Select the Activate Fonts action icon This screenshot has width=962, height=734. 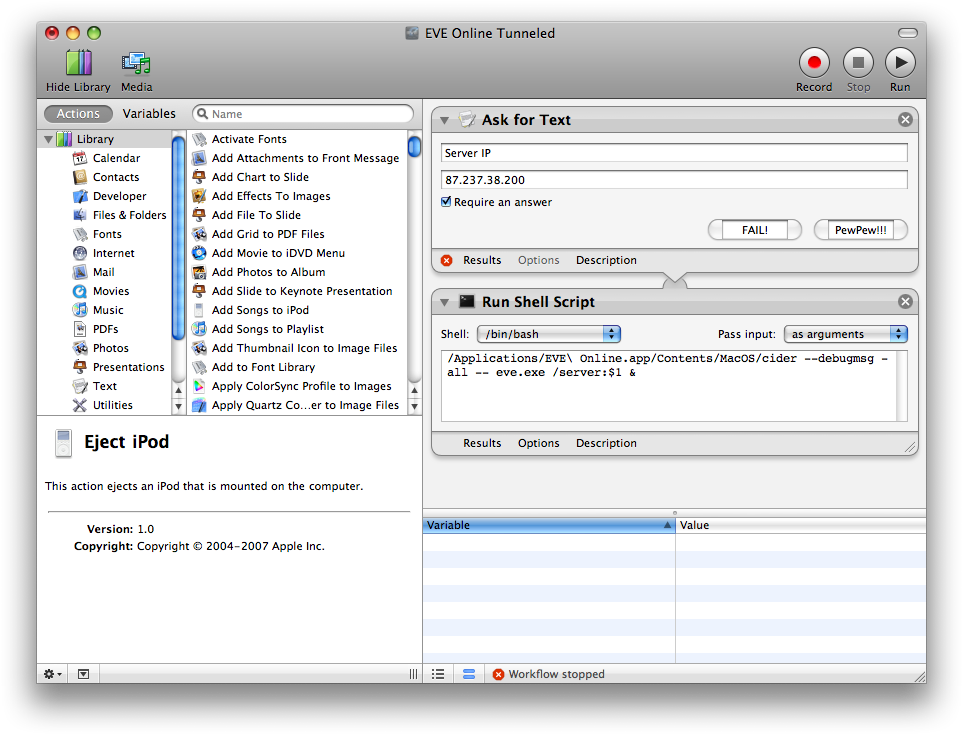point(199,139)
